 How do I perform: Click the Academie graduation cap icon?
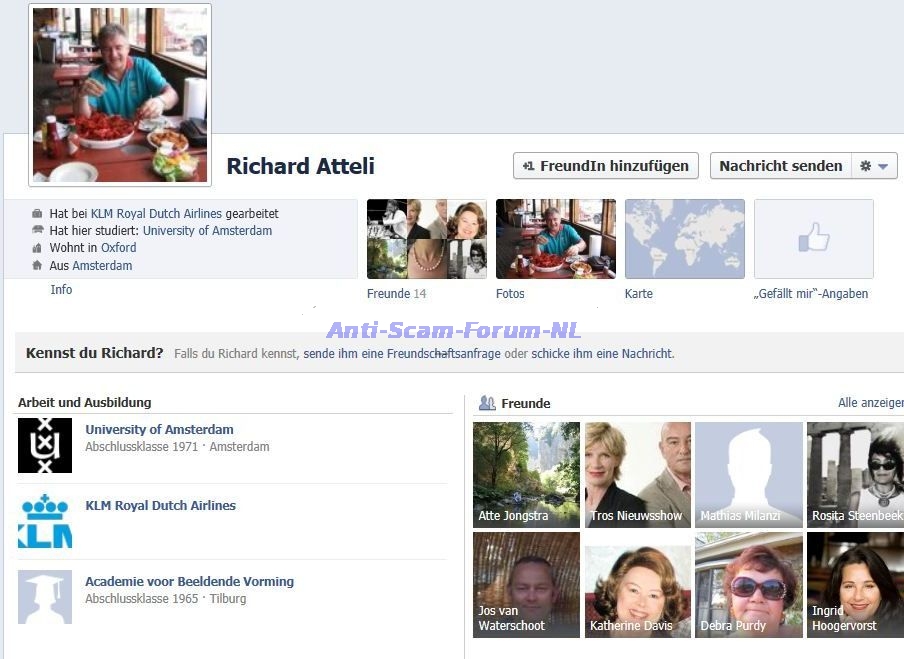(45, 597)
